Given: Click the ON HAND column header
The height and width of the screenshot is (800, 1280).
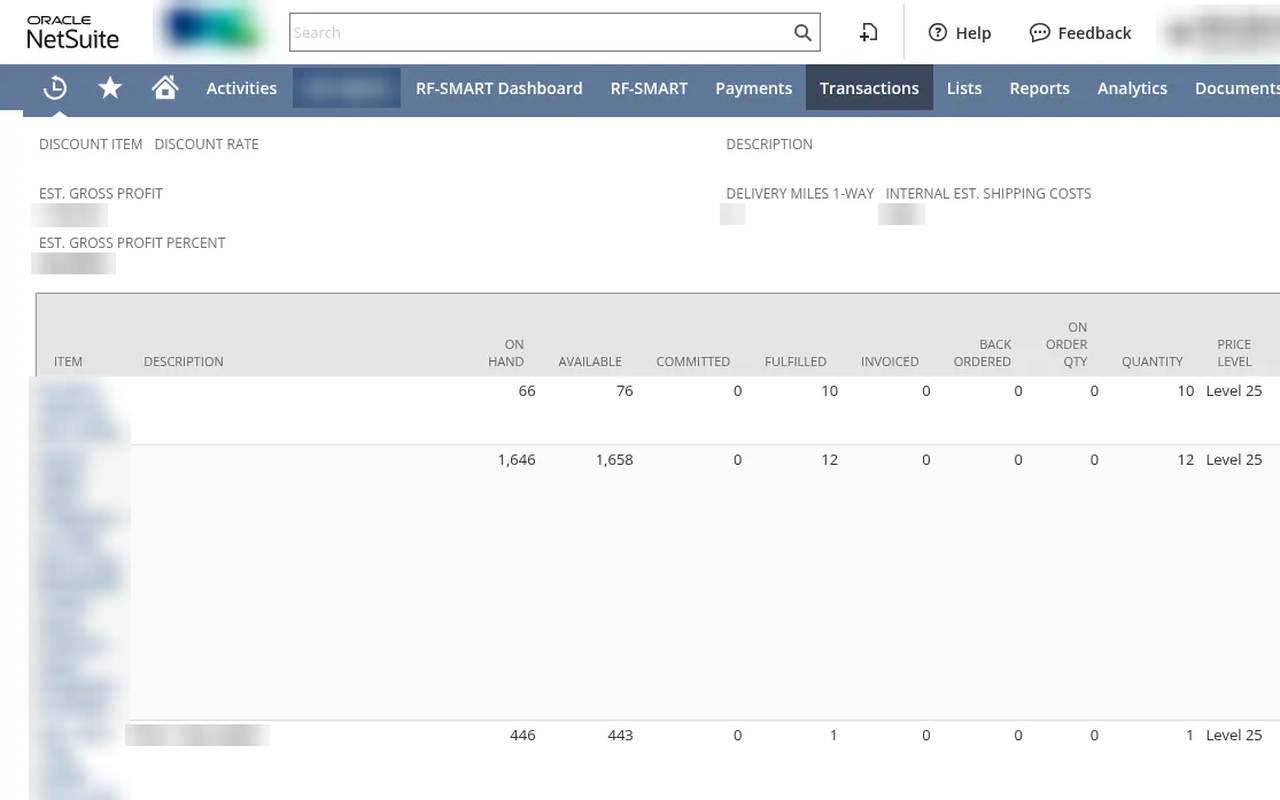Looking at the screenshot, I should [x=506, y=352].
